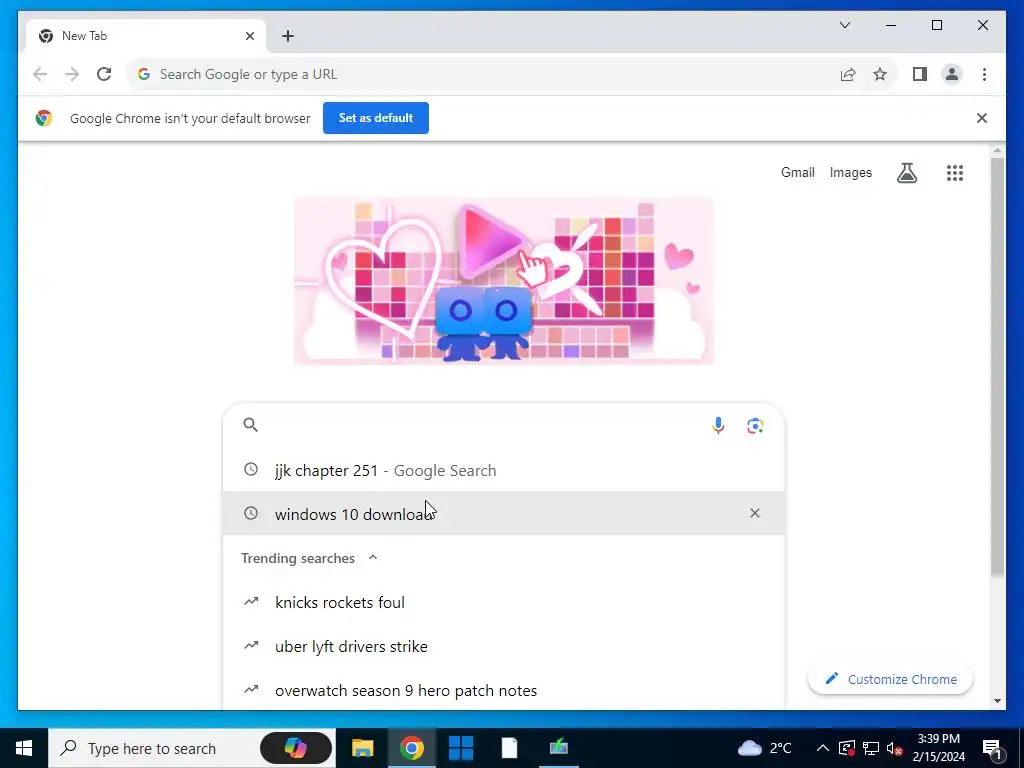The width and height of the screenshot is (1024, 768).
Task: Remove the windows 10 download suggestion
Action: [754, 513]
